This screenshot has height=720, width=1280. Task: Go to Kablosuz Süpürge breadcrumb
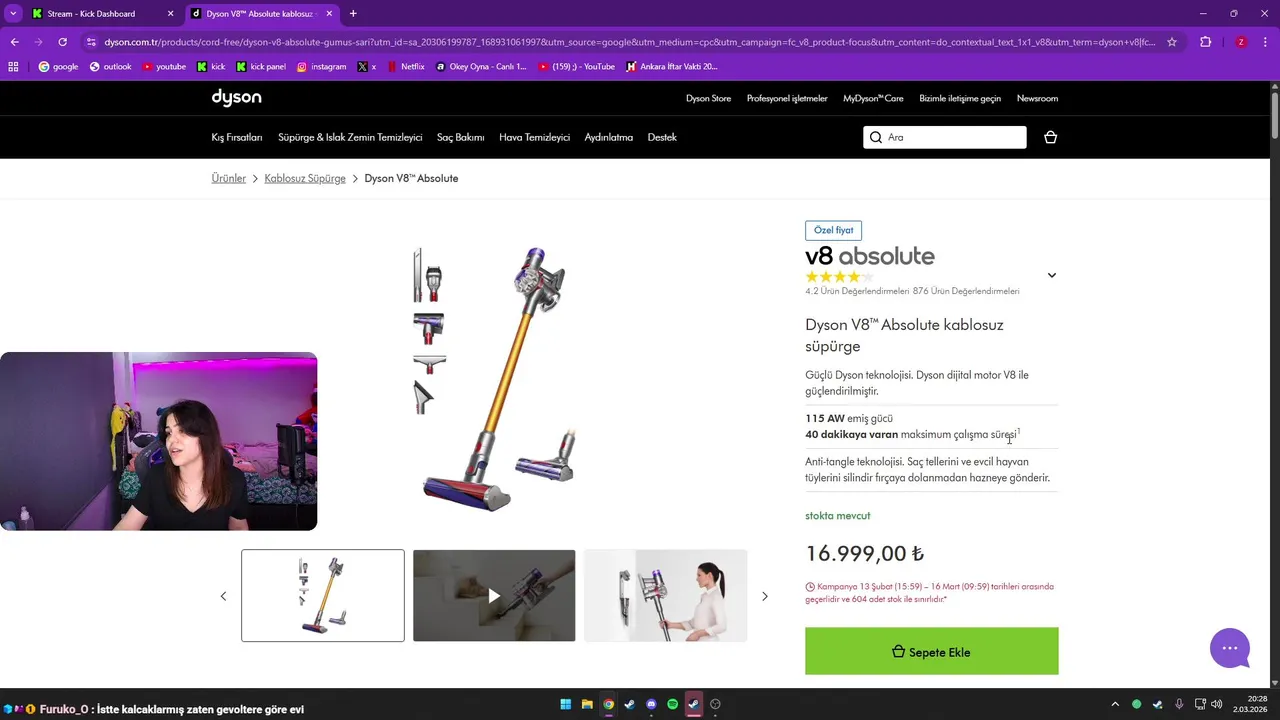click(x=305, y=178)
